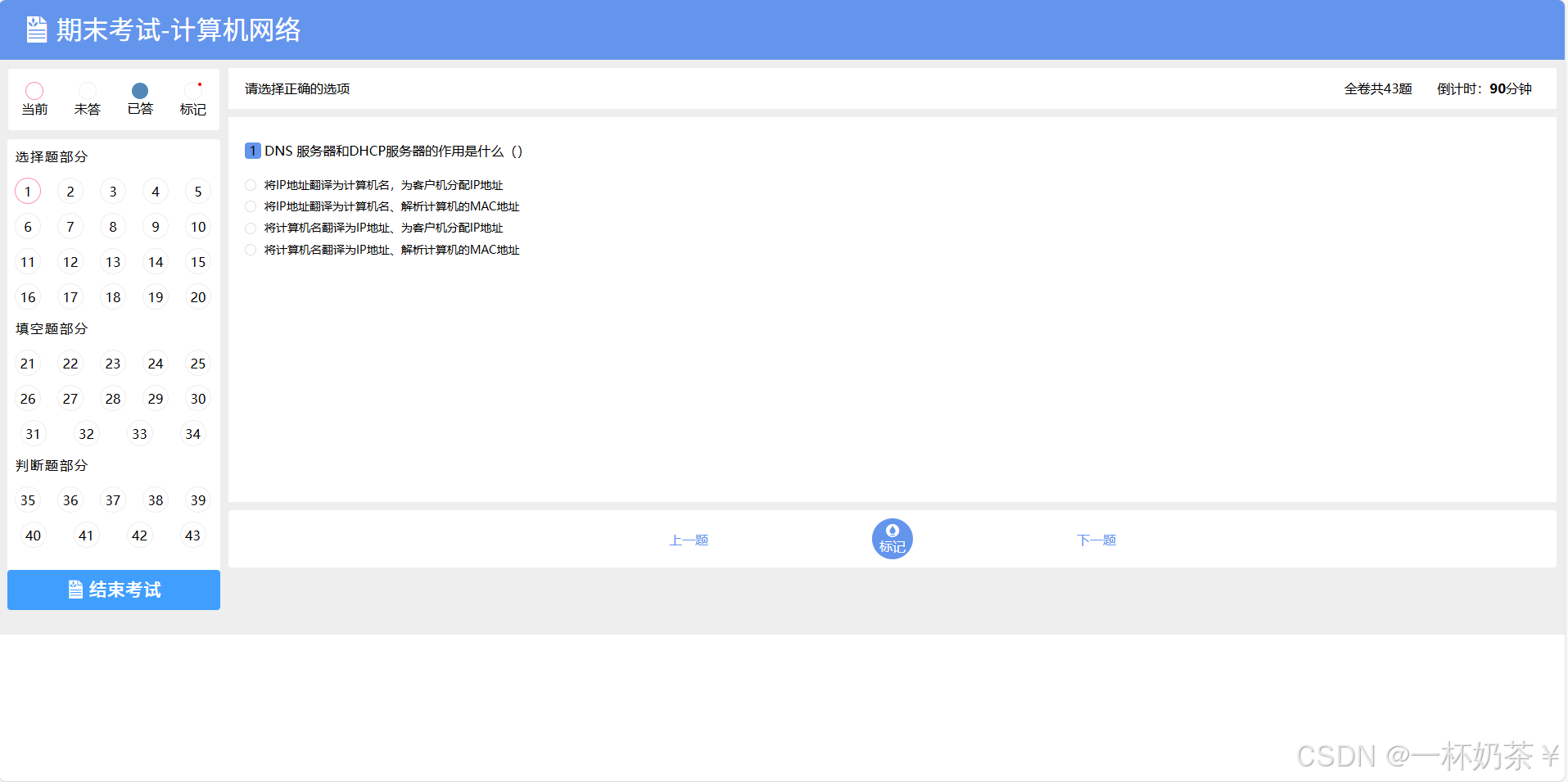
Task: Select question 15 in navigator
Action: (x=198, y=262)
